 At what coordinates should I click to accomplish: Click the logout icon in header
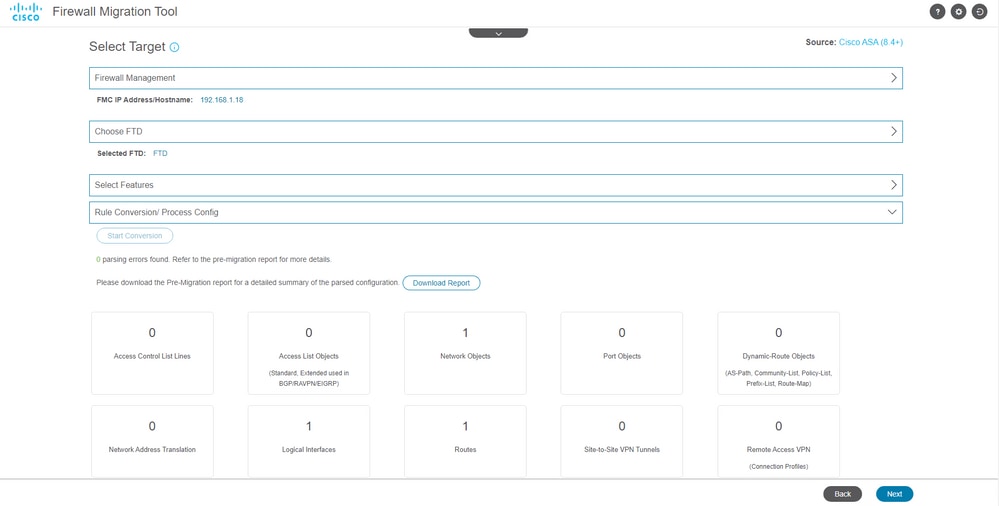(979, 12)
